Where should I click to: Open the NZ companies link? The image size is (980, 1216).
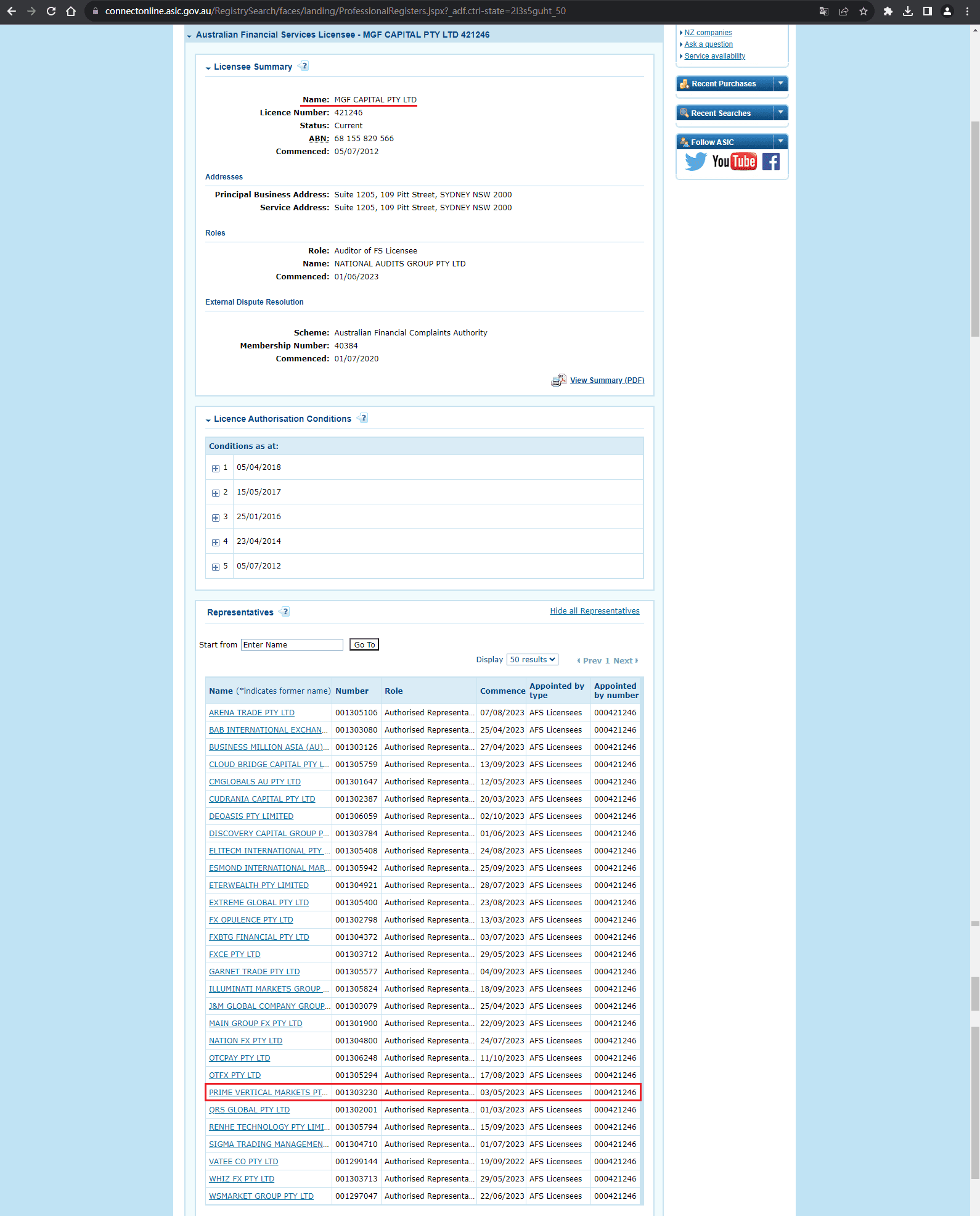(x=708, y=33)
